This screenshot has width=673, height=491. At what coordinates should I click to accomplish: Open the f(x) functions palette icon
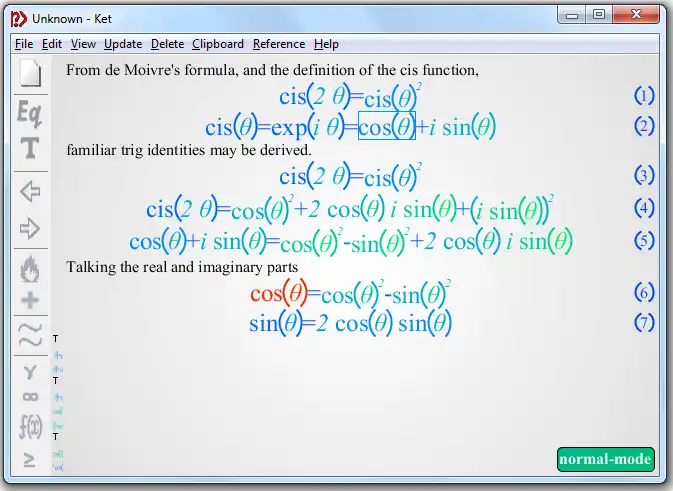pos(31,427)
